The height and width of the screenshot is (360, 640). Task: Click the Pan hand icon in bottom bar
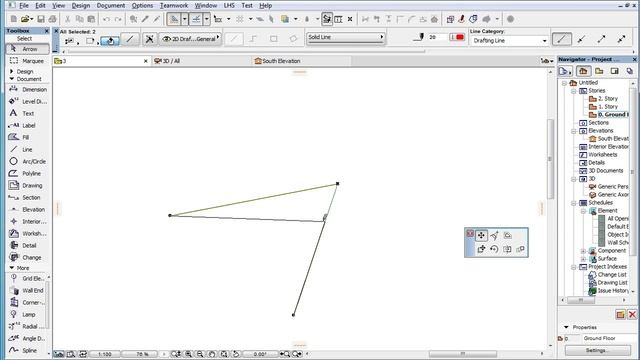211,354
